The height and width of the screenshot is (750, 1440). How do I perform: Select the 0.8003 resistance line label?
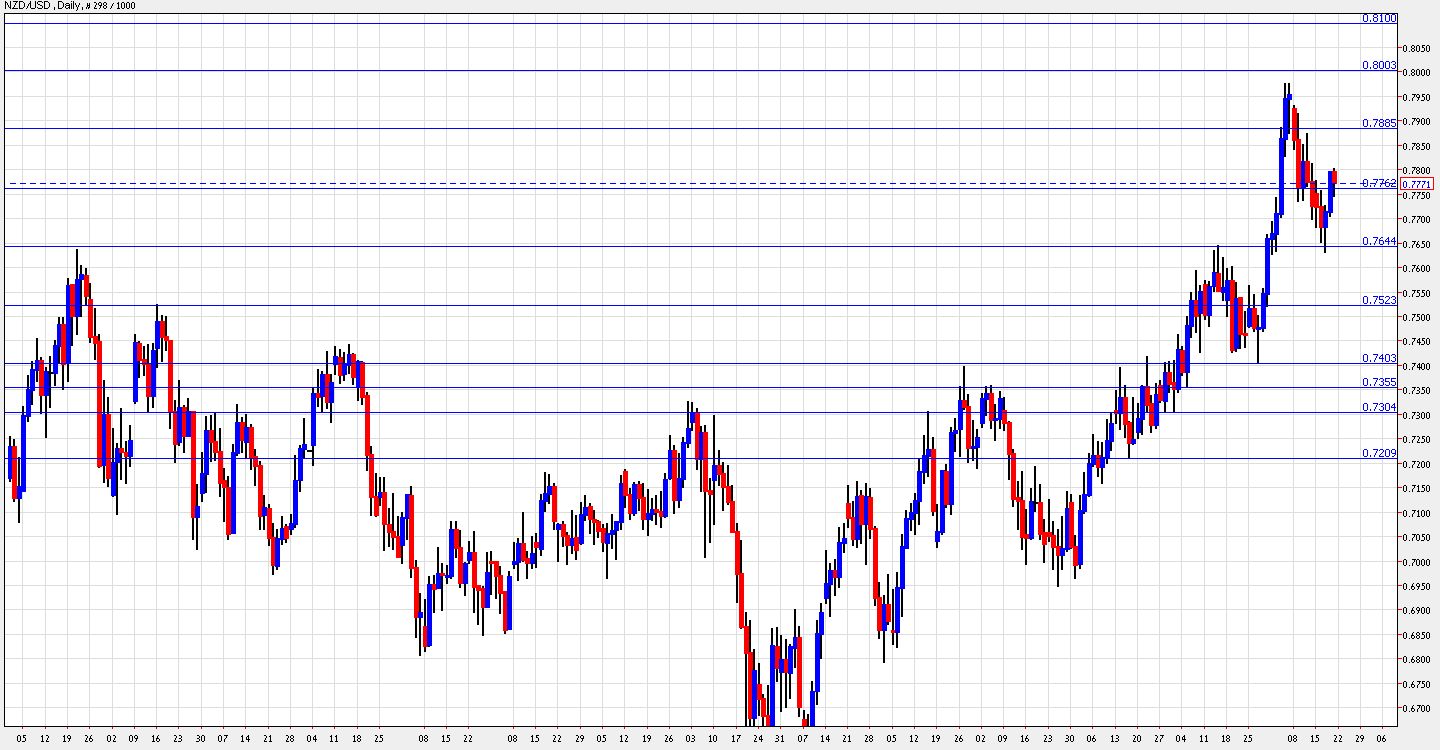click(x=1379, y=65)
